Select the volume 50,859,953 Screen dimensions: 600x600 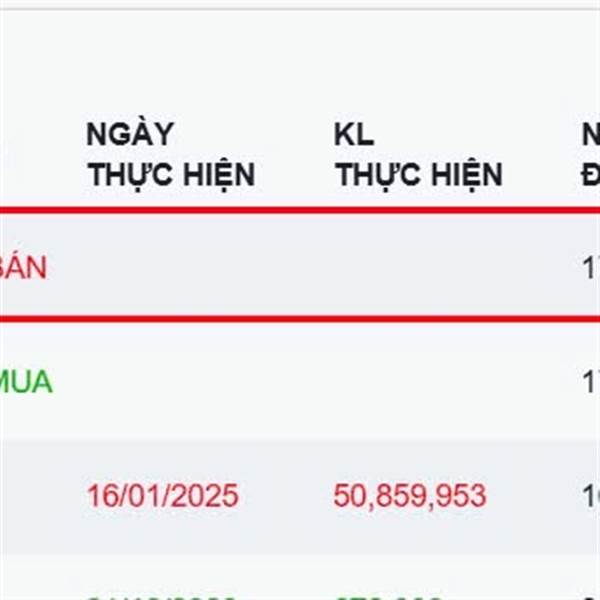click(410, 496)
